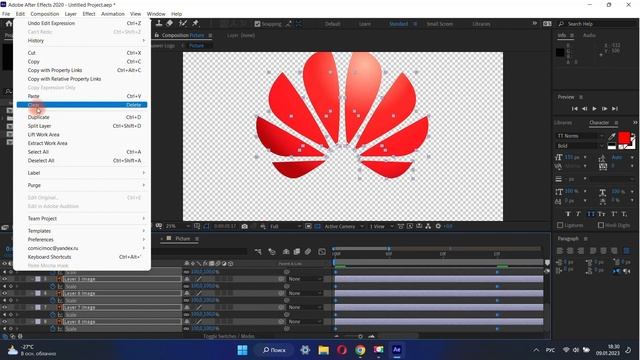Select the Learn workspace
This screenshot has height=360, width=640.
(364, 24)
